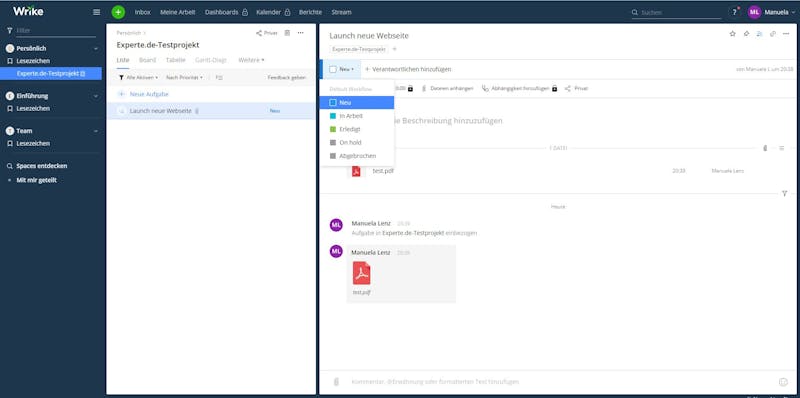Click the plus icon next to Neue Aufgabe

[x=121, y=94]
